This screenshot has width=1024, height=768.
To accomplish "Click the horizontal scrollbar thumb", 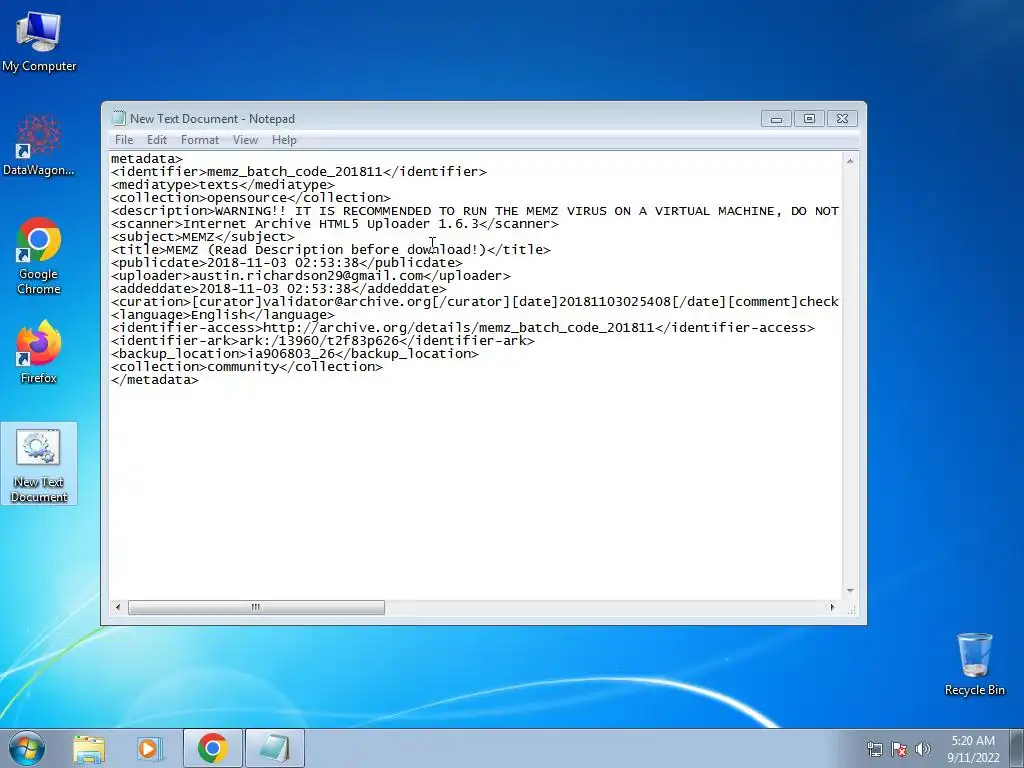I will coord(256,607).
